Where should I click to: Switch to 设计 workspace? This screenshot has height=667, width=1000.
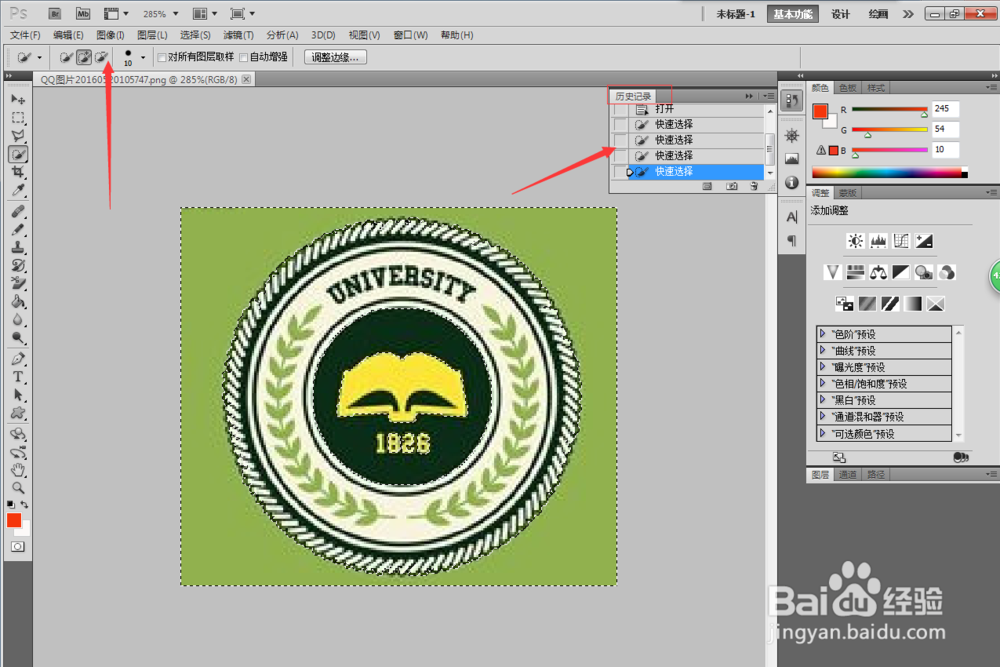pyautogui.click(x=840, y=14)
